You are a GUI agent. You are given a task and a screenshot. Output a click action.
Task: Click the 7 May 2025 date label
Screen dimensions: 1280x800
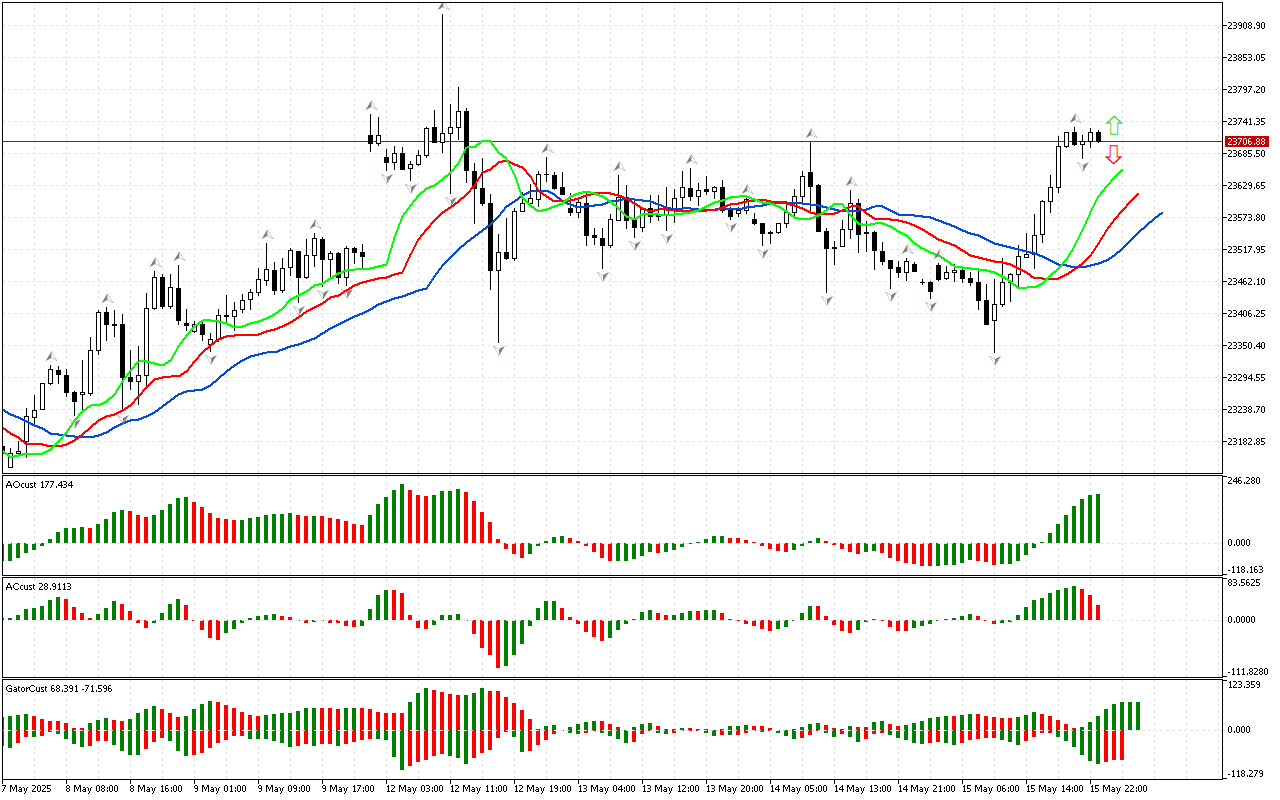pyautogui.click(x=27, y=788)
